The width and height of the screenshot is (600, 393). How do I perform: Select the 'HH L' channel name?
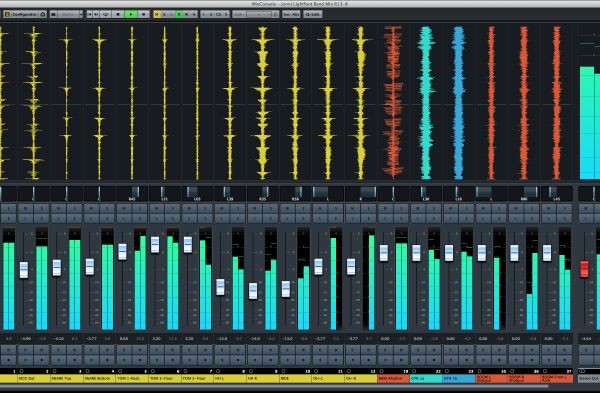[x=230, y=378]
